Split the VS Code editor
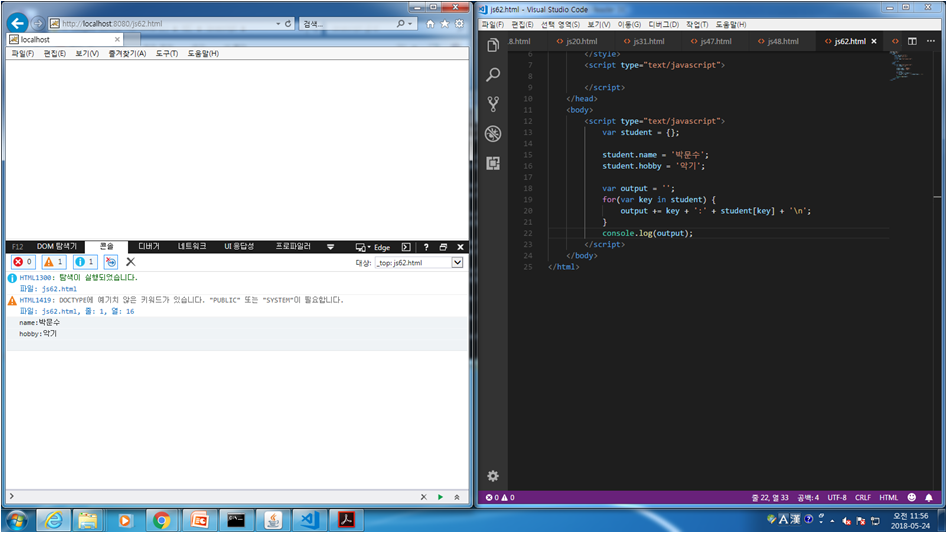The width and height of the screenshot is (947, 533). 912,41
